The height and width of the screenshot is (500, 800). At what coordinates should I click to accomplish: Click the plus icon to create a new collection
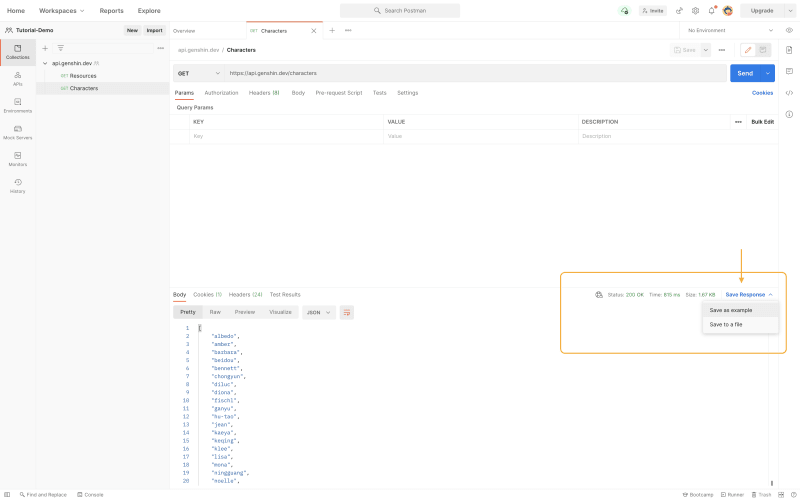(45, 48)
